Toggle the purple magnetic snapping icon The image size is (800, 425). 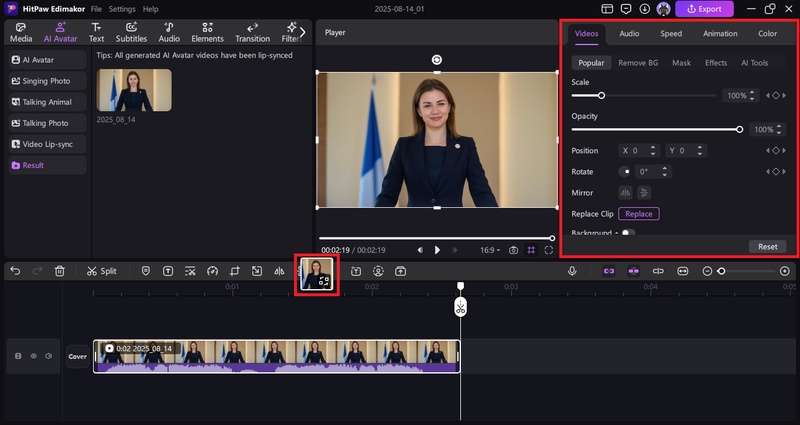coord(633,271)
